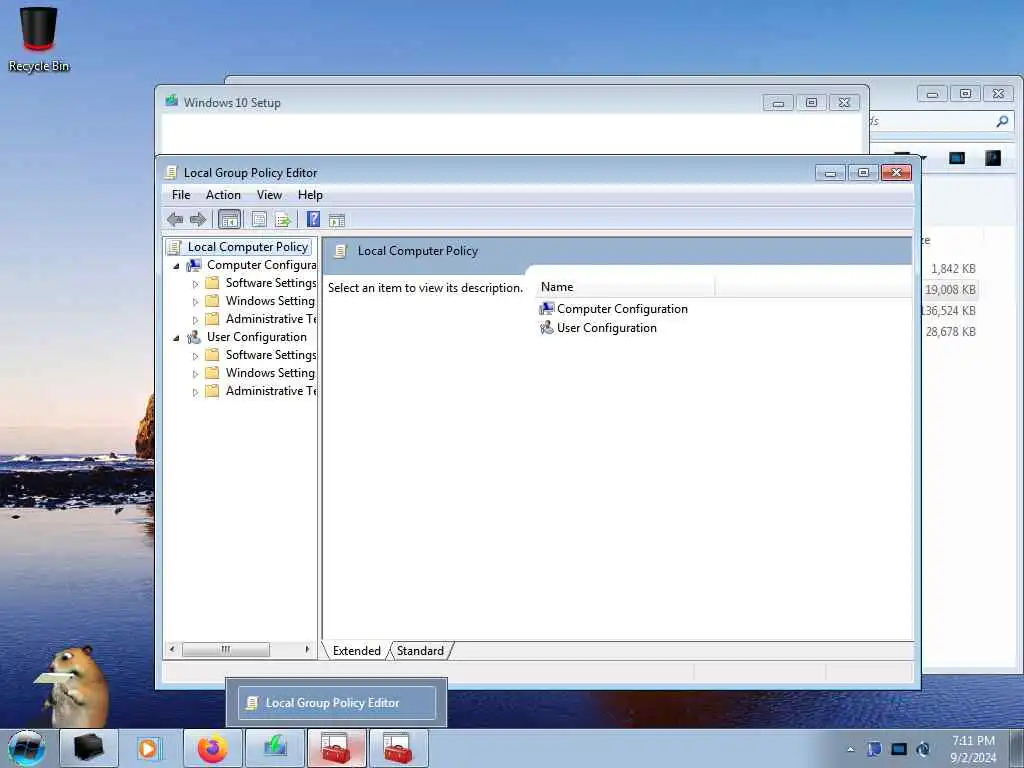The image size is (1024, 768).
Task: Click the tree pane's left scroll arrow
Action: point(172,649)
